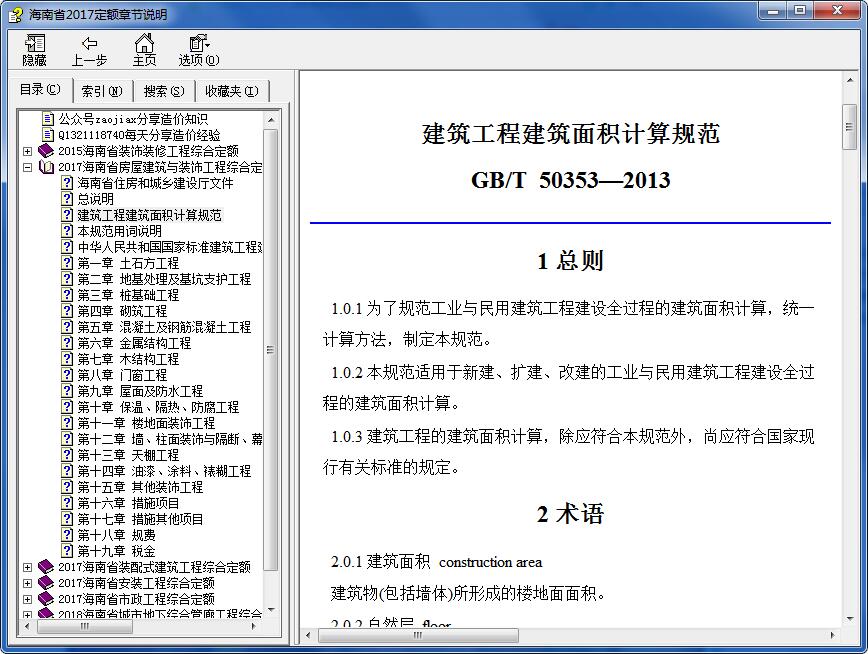
Task: Click topic icon beside 第十九章 税金
Action: point(67,551)
